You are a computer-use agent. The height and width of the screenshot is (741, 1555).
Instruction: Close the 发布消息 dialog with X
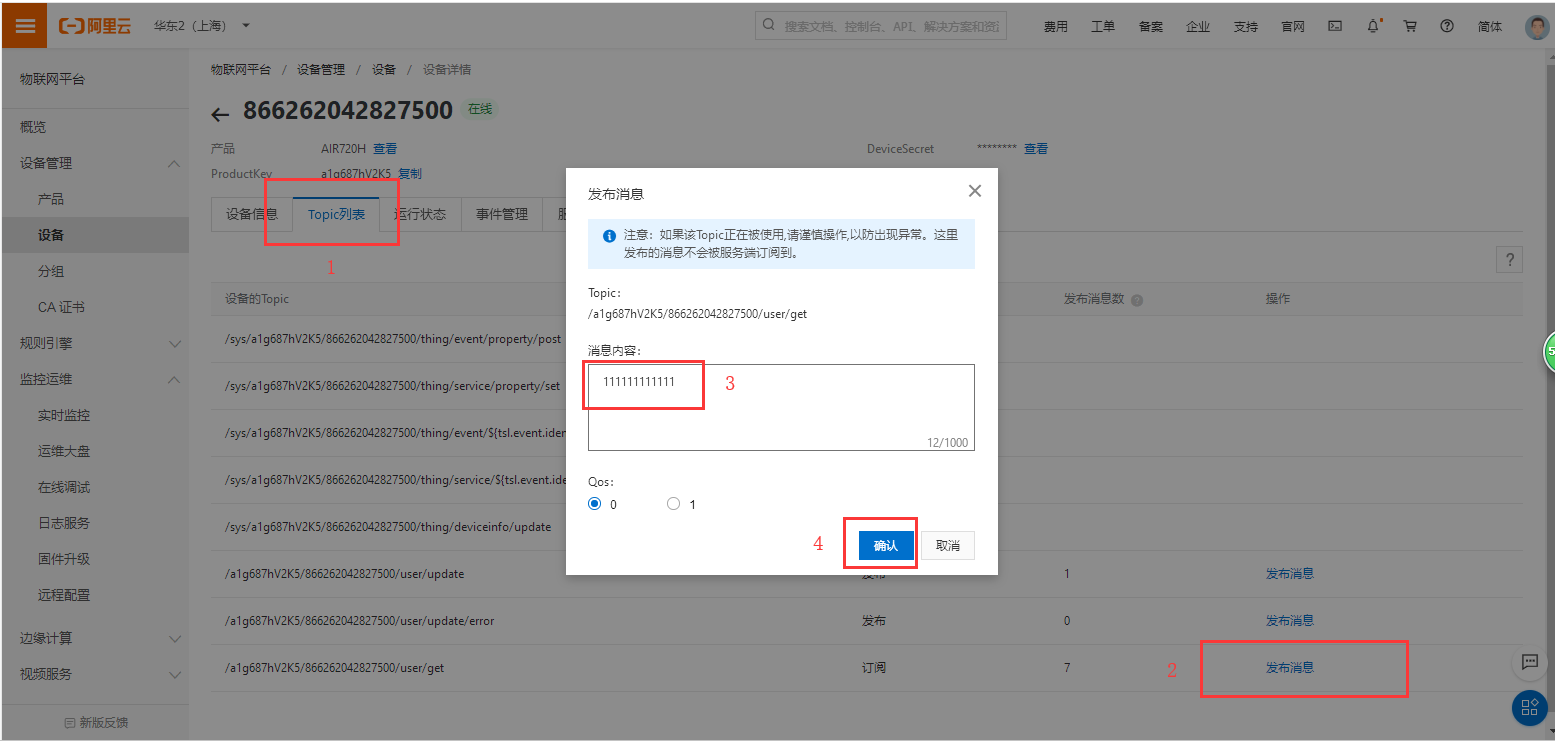click(975, 191)
